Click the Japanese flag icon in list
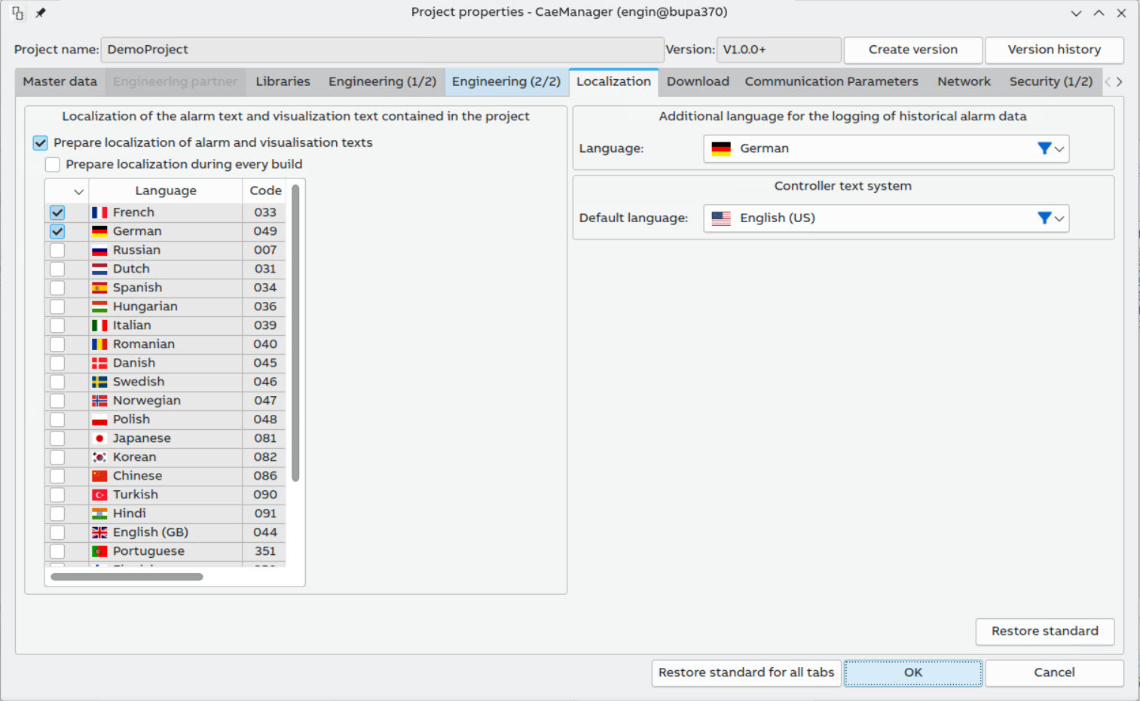Image resolution: width=1140 pixels, height=701 pixels. [x=99, y=438]
